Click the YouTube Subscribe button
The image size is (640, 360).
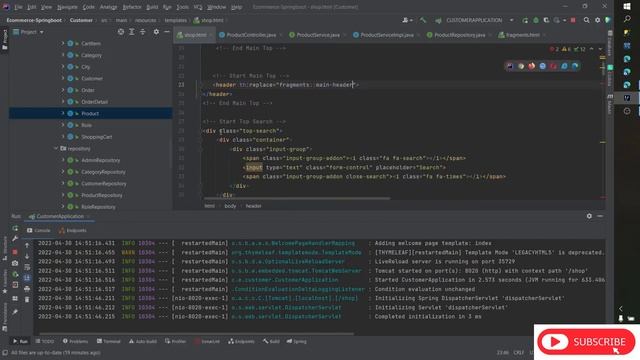tap(586, 342)
